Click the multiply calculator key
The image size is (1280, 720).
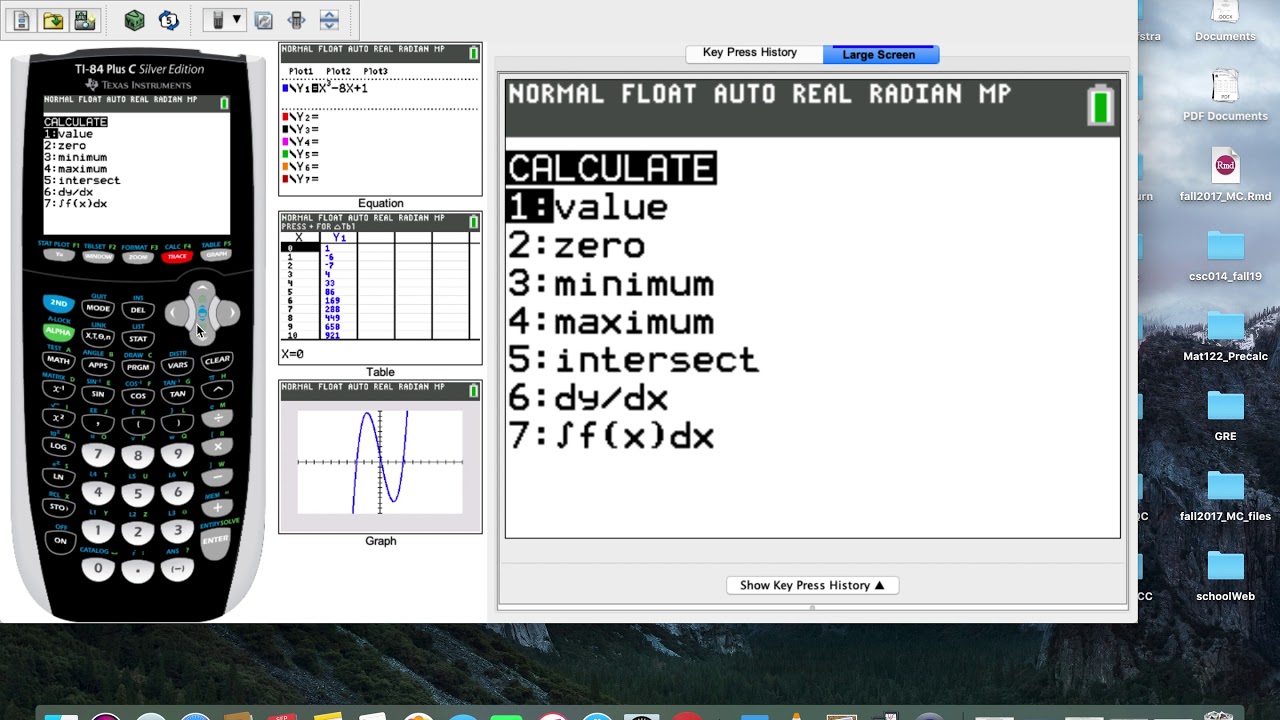click(217, 446)
